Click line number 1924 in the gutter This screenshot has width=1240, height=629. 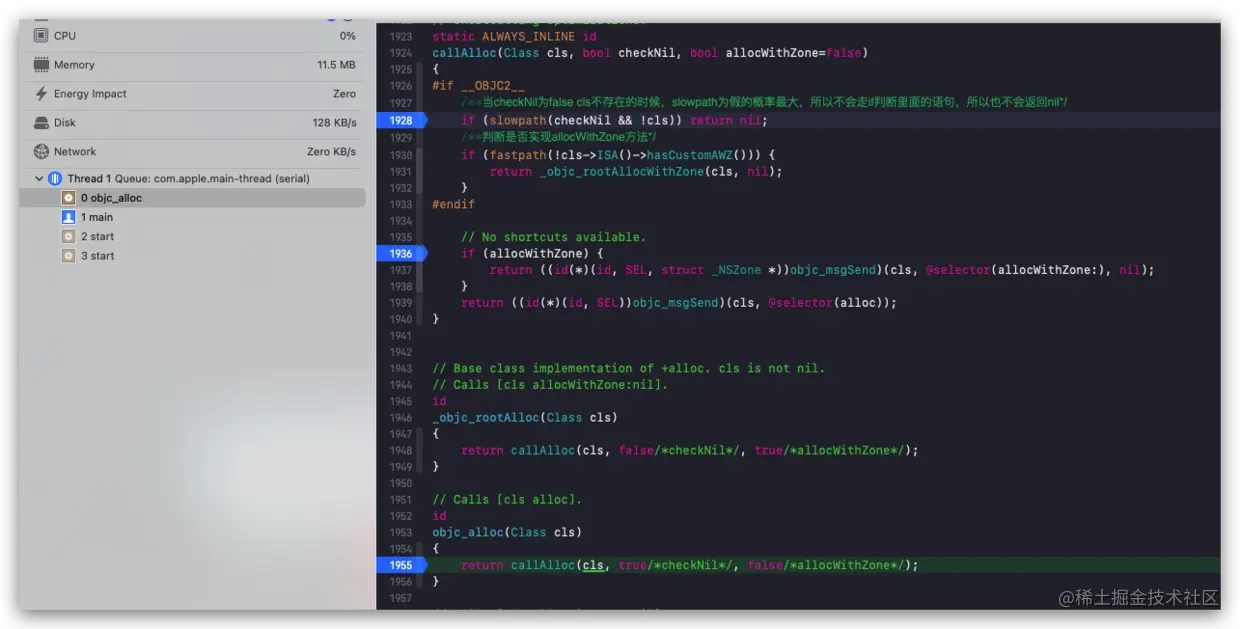(x=400, y=53)
